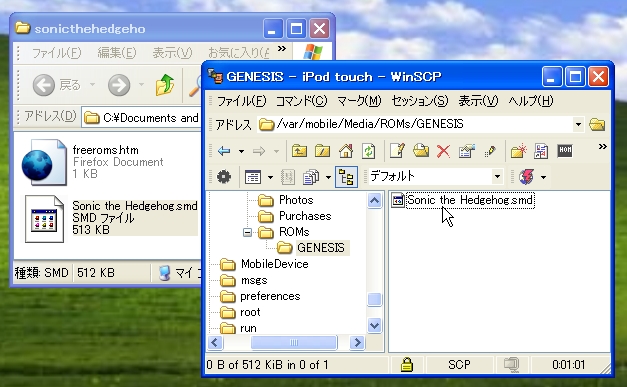Refresh the remote directory listing
The width and height of the screenshot is (627, 387).
[368, 151]
